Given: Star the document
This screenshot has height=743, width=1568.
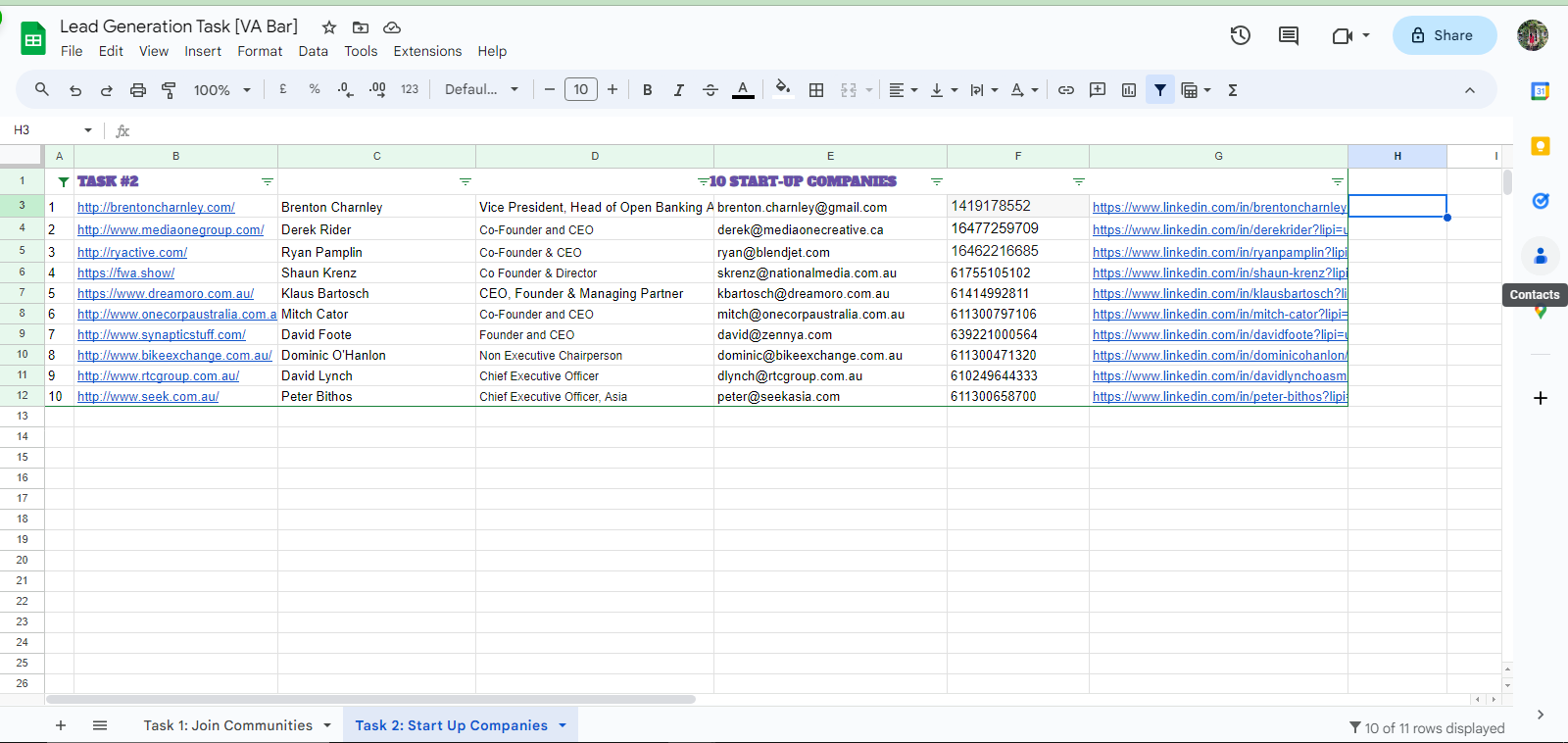Looking at the screenshot, I should 329,27.
